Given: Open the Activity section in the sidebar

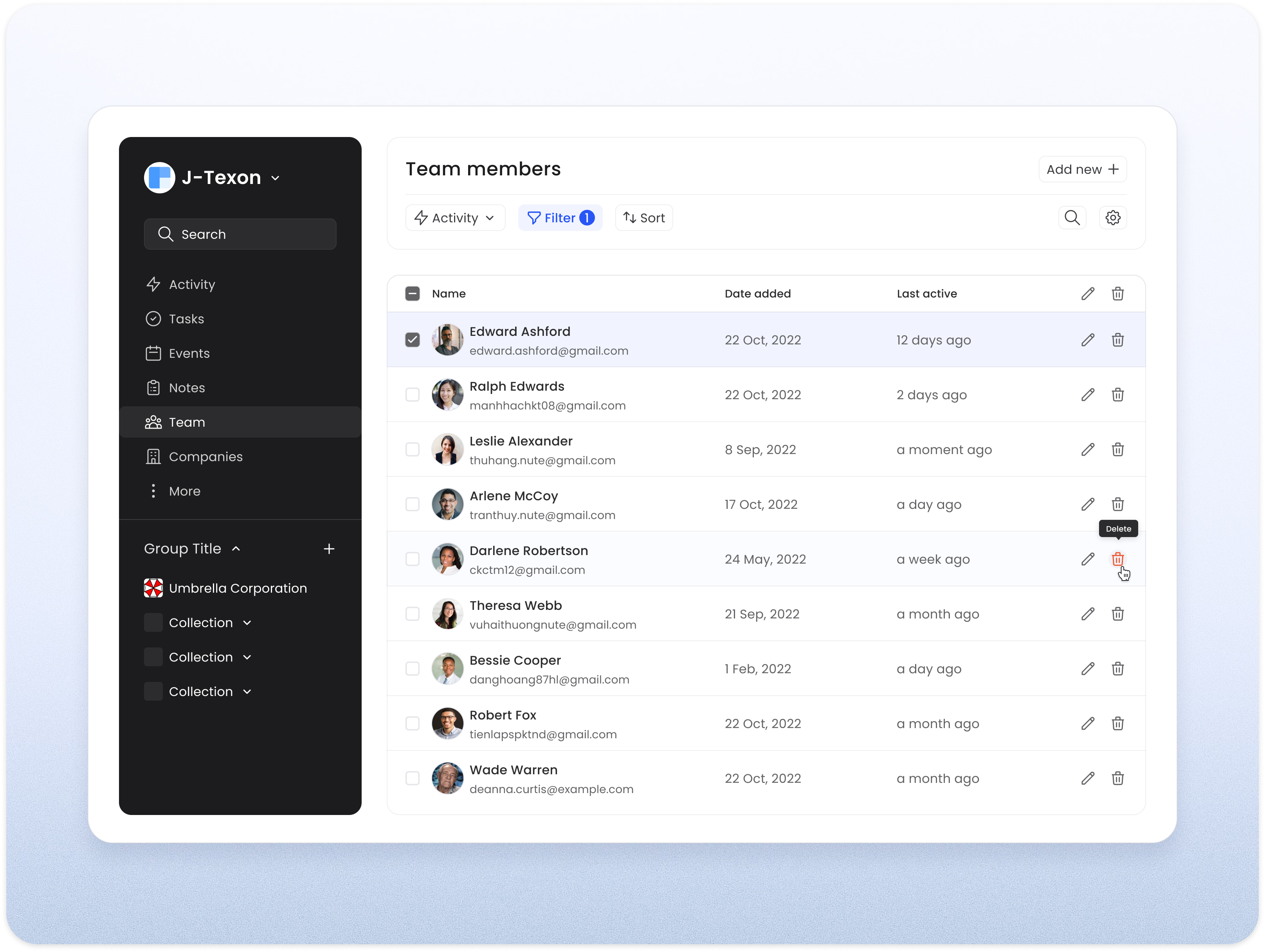Looking at the screenshot, I should pos(191,284).
